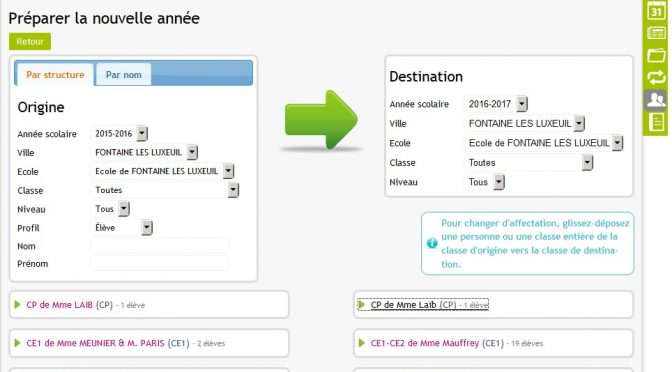This screenshot has height=372, width=672.
Task: Click the big green arrow graphic
Action: pos(321,120)
